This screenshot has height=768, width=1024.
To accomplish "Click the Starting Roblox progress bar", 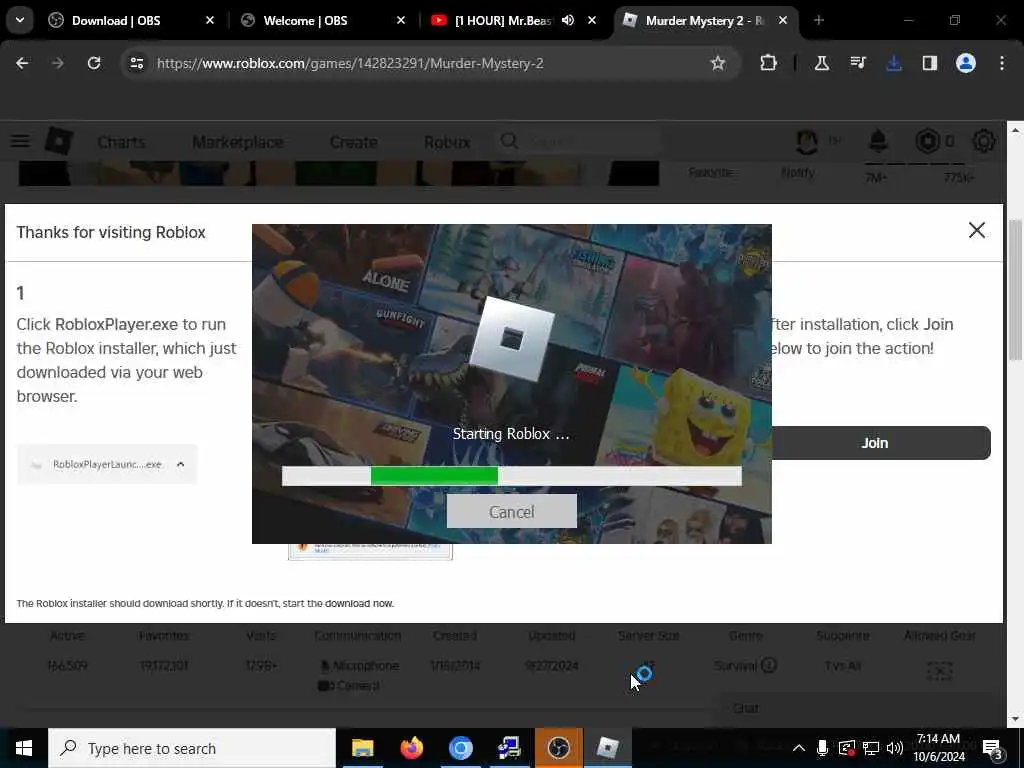I will [511, 475].
